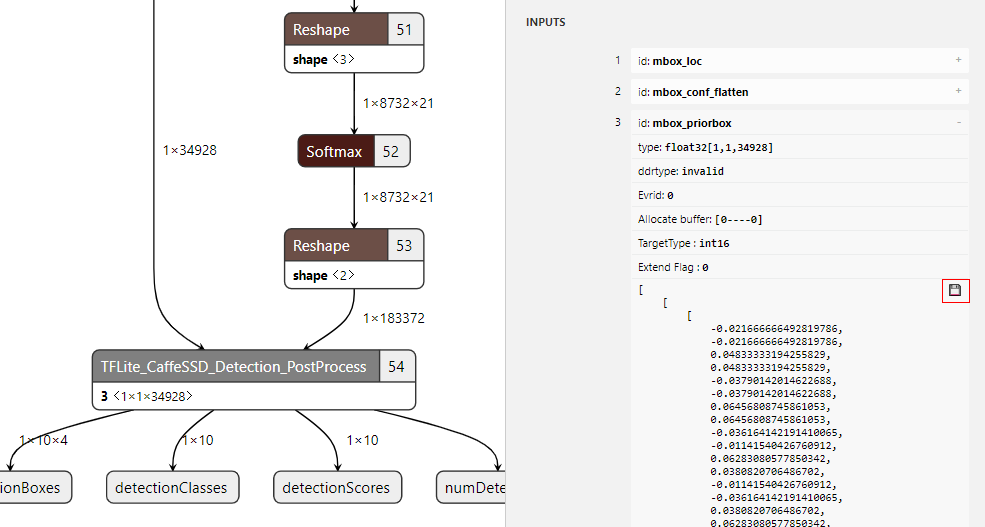Click the number 54 badge on PostProcess node
This screenshot has height=527, width=985.
(396, 367)
